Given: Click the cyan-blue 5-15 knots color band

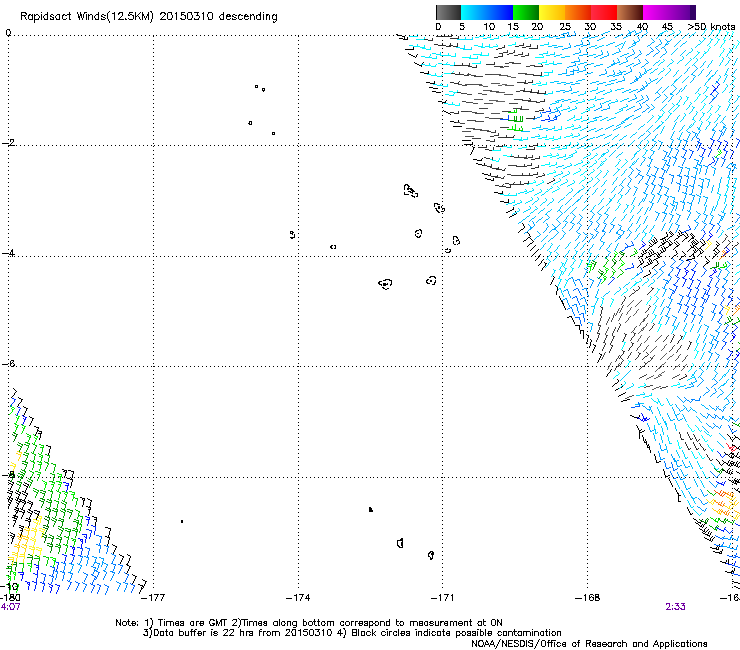Looking at the screenshot, I should point(487,12).
